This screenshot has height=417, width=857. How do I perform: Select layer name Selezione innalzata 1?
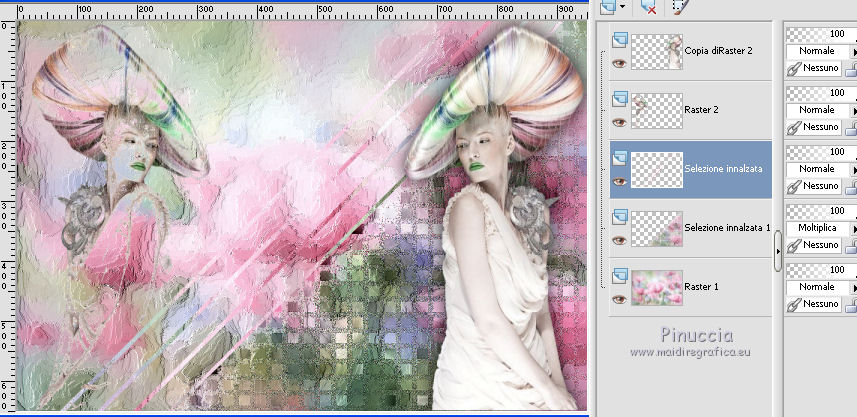coord(727,228)
